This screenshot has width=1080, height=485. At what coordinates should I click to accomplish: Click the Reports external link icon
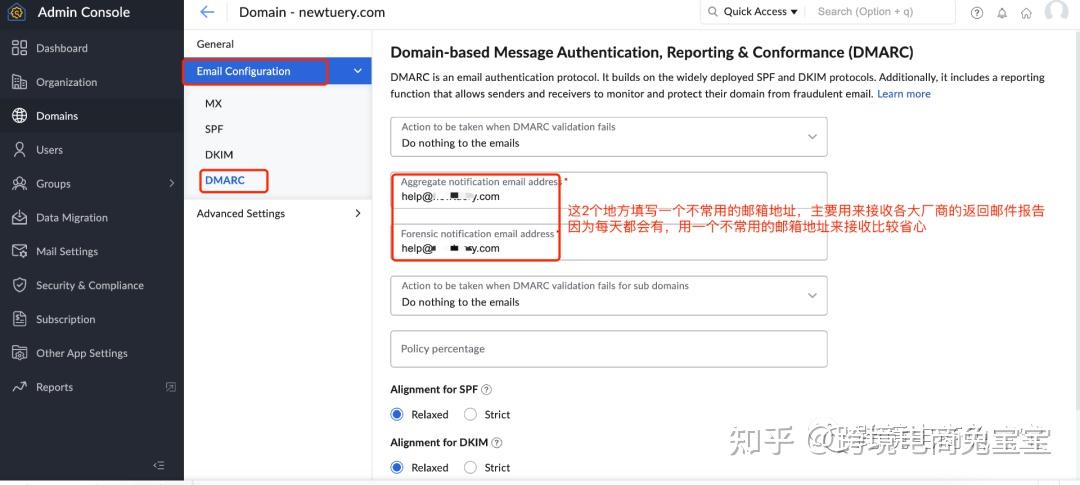pyautogui.click(x=170, y=387)
